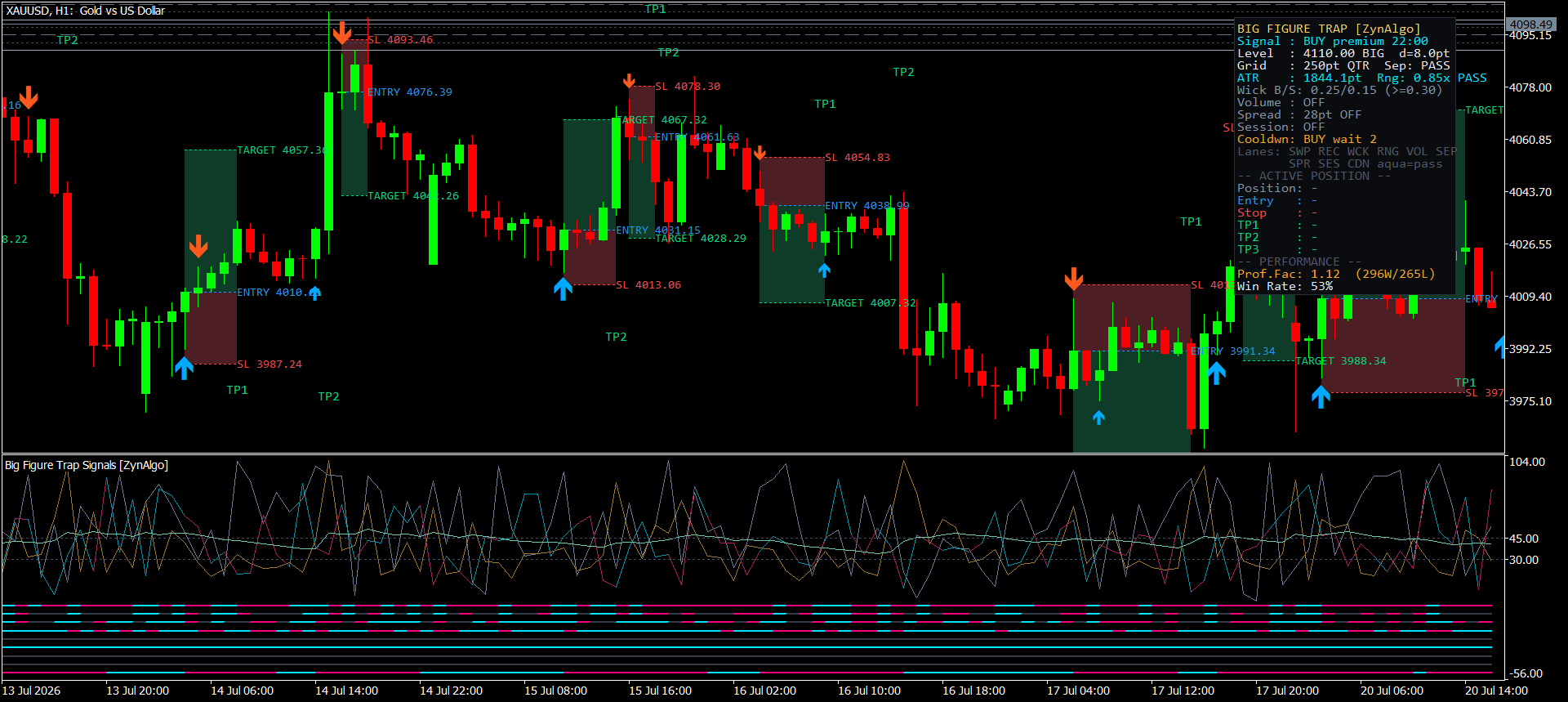Select the 45.00 indicator level label
The height and width of the screenshot is (702, 1568).
(x=1524, y=539)
